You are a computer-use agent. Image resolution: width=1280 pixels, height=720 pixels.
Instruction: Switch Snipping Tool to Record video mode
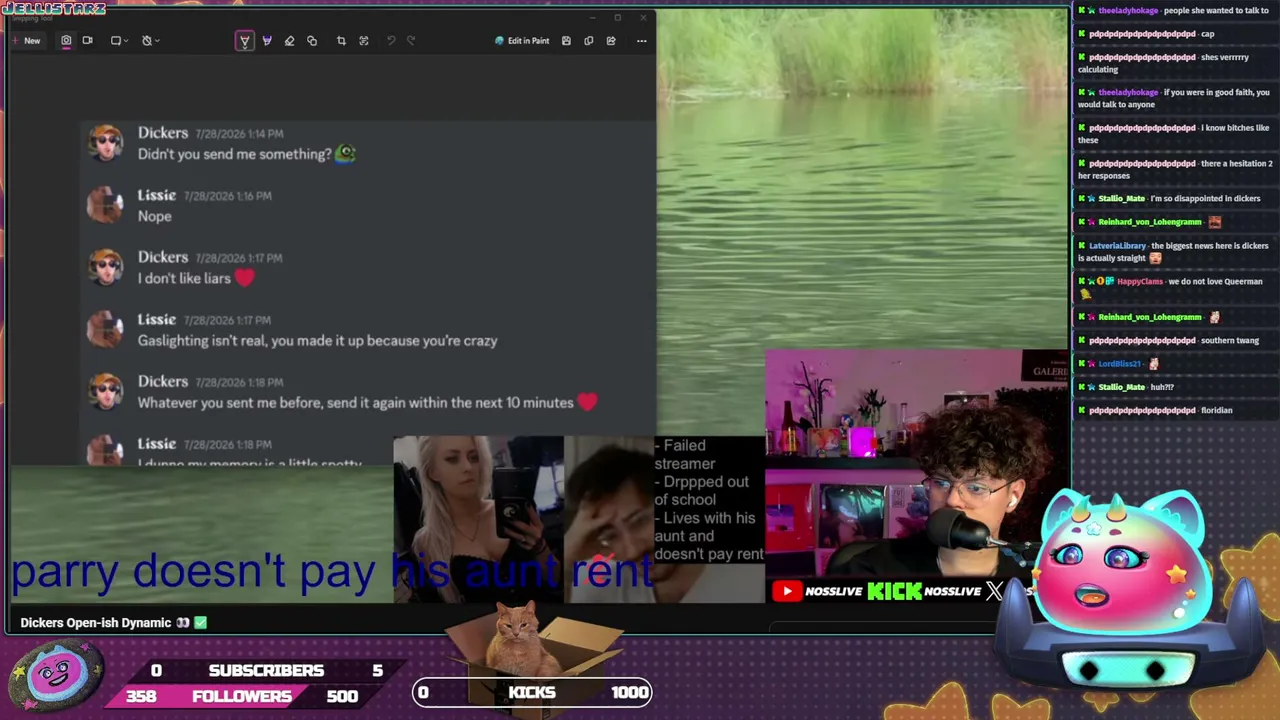87,41
